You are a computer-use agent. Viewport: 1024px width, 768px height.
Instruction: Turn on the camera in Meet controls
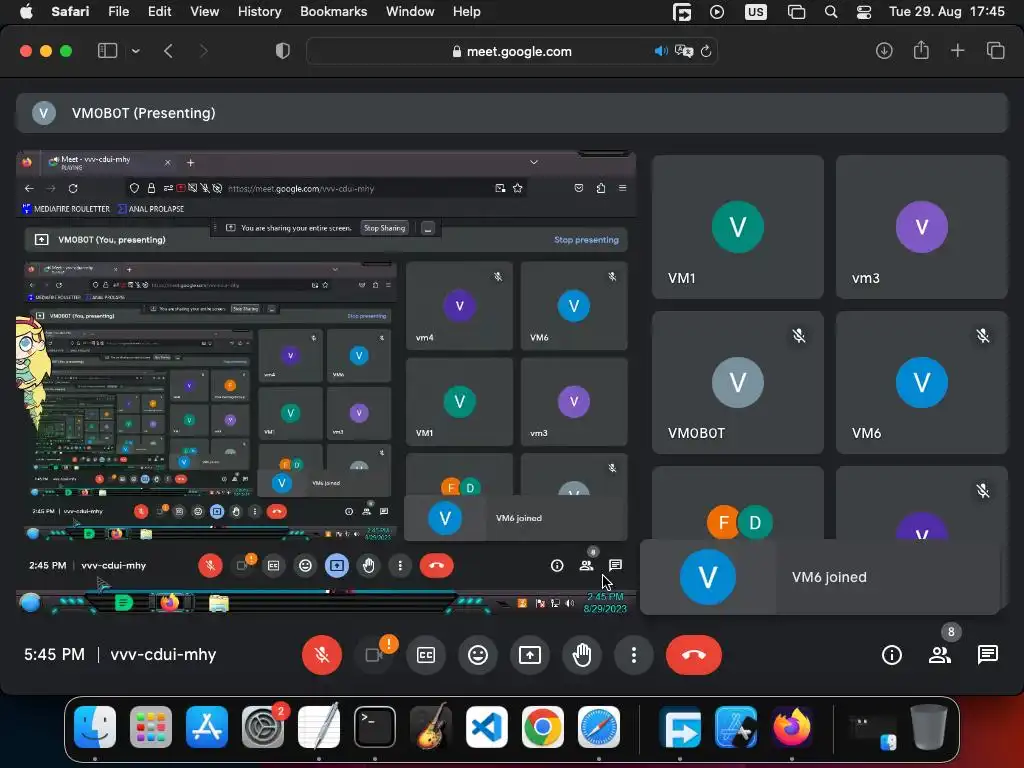coord(374,654)
